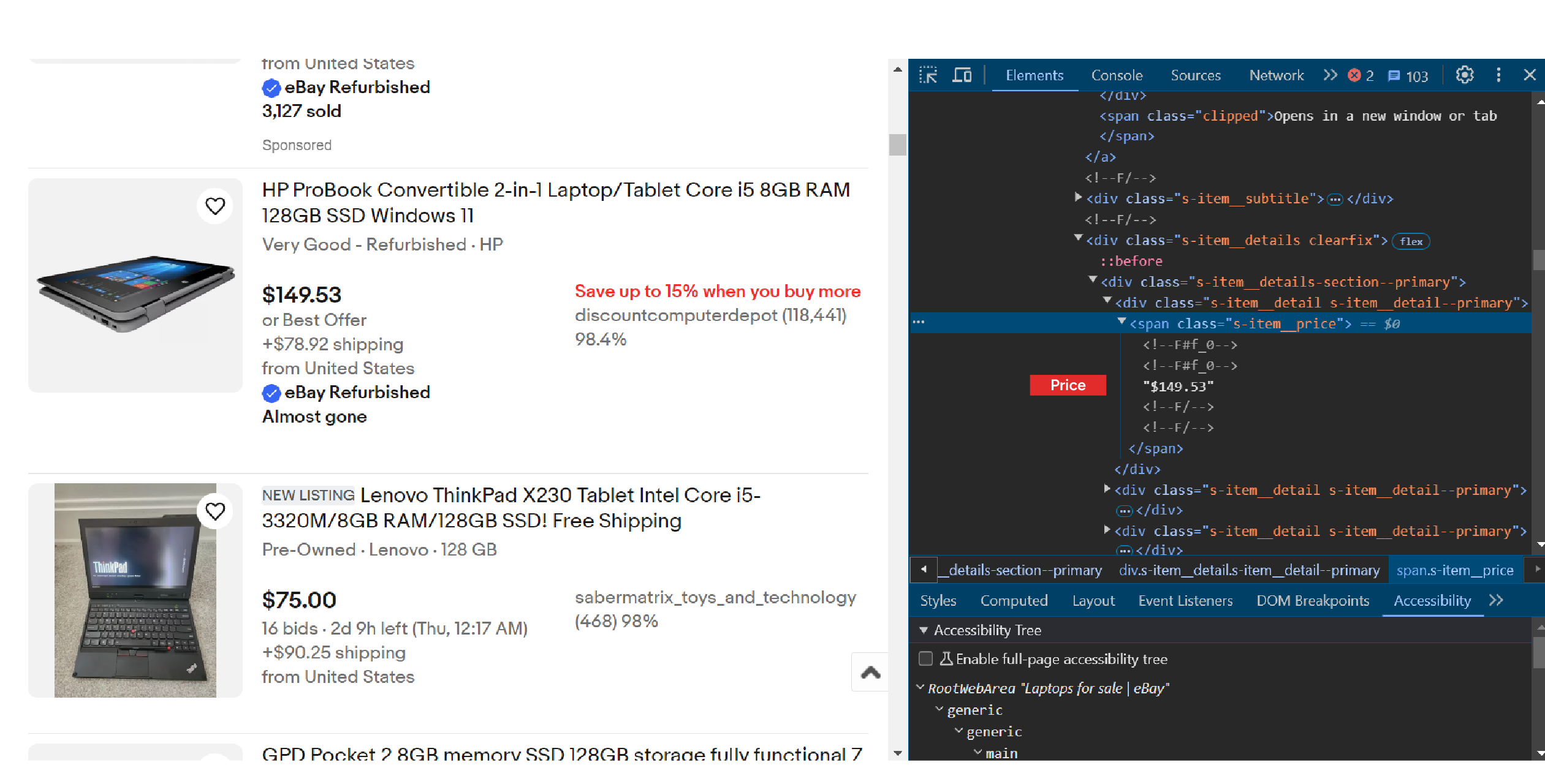Open the Sources tab

click(x=1196, y=76)
